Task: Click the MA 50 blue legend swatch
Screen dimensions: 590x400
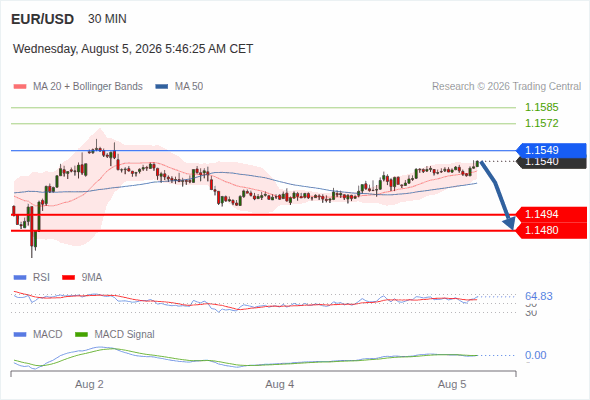Action: click(162, 87)
